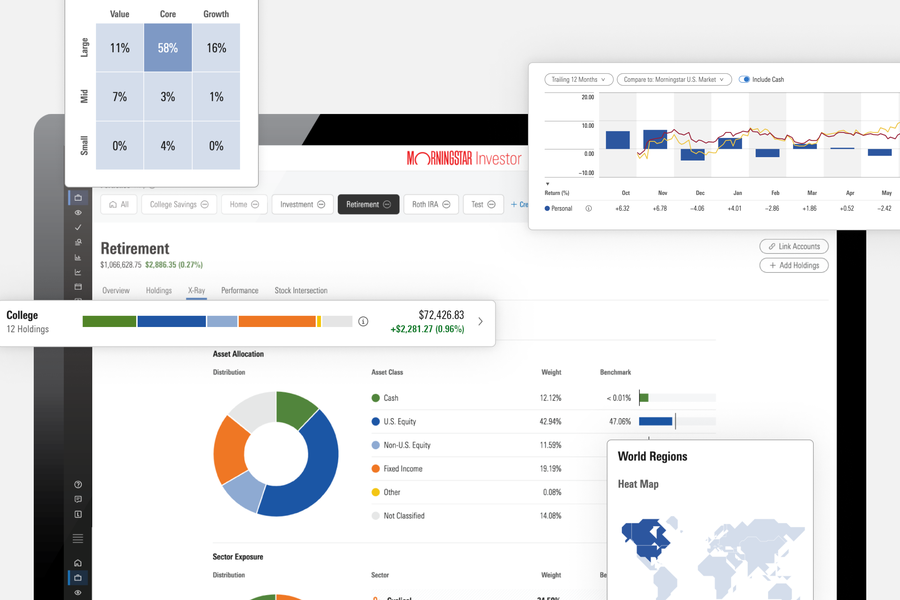Click the Help question mark icon near bottom sidebar
The height and width of the screenshot is (600, 900).
(x=79, y=483)
